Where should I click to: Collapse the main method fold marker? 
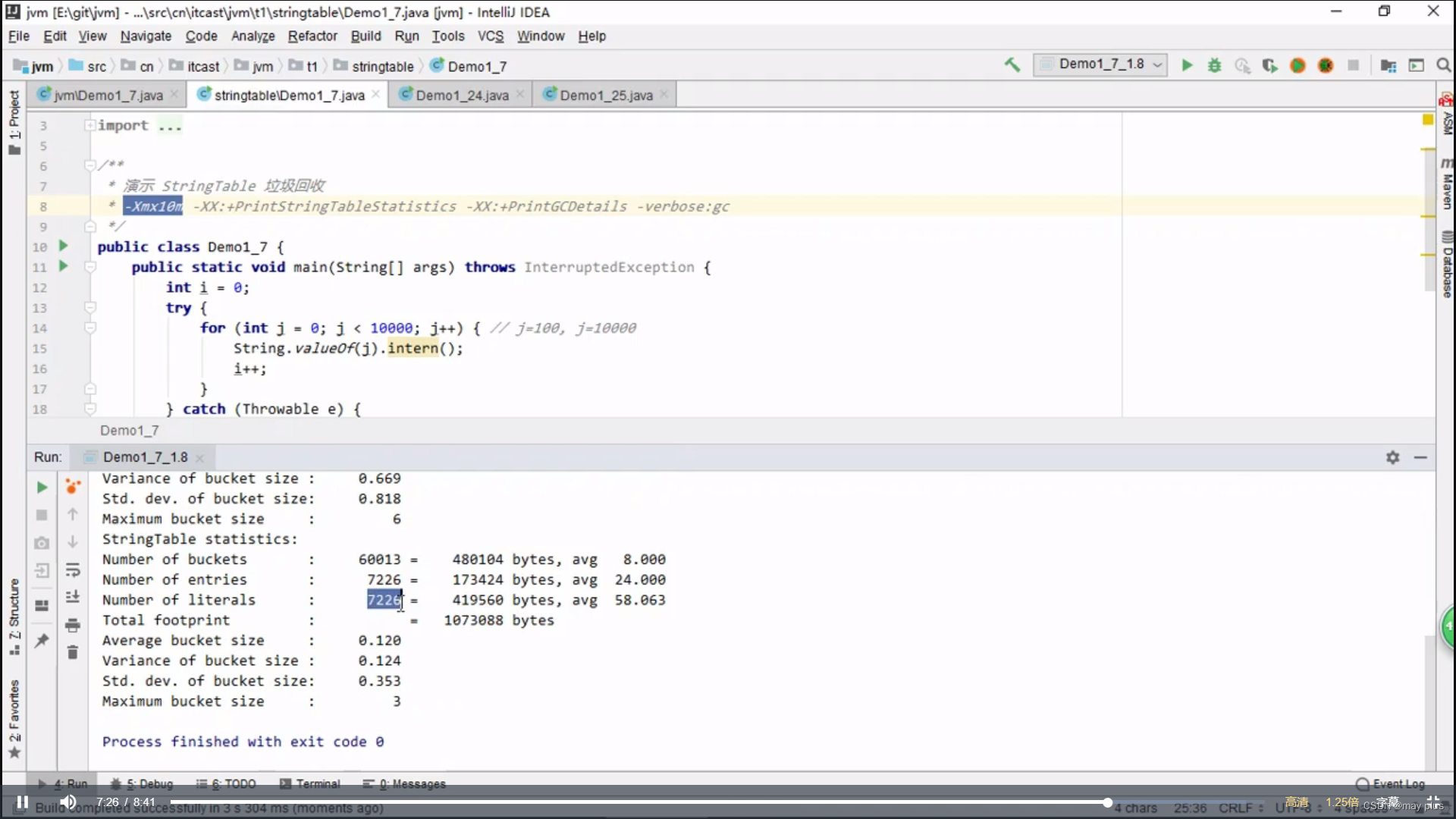tap(90, 267)
